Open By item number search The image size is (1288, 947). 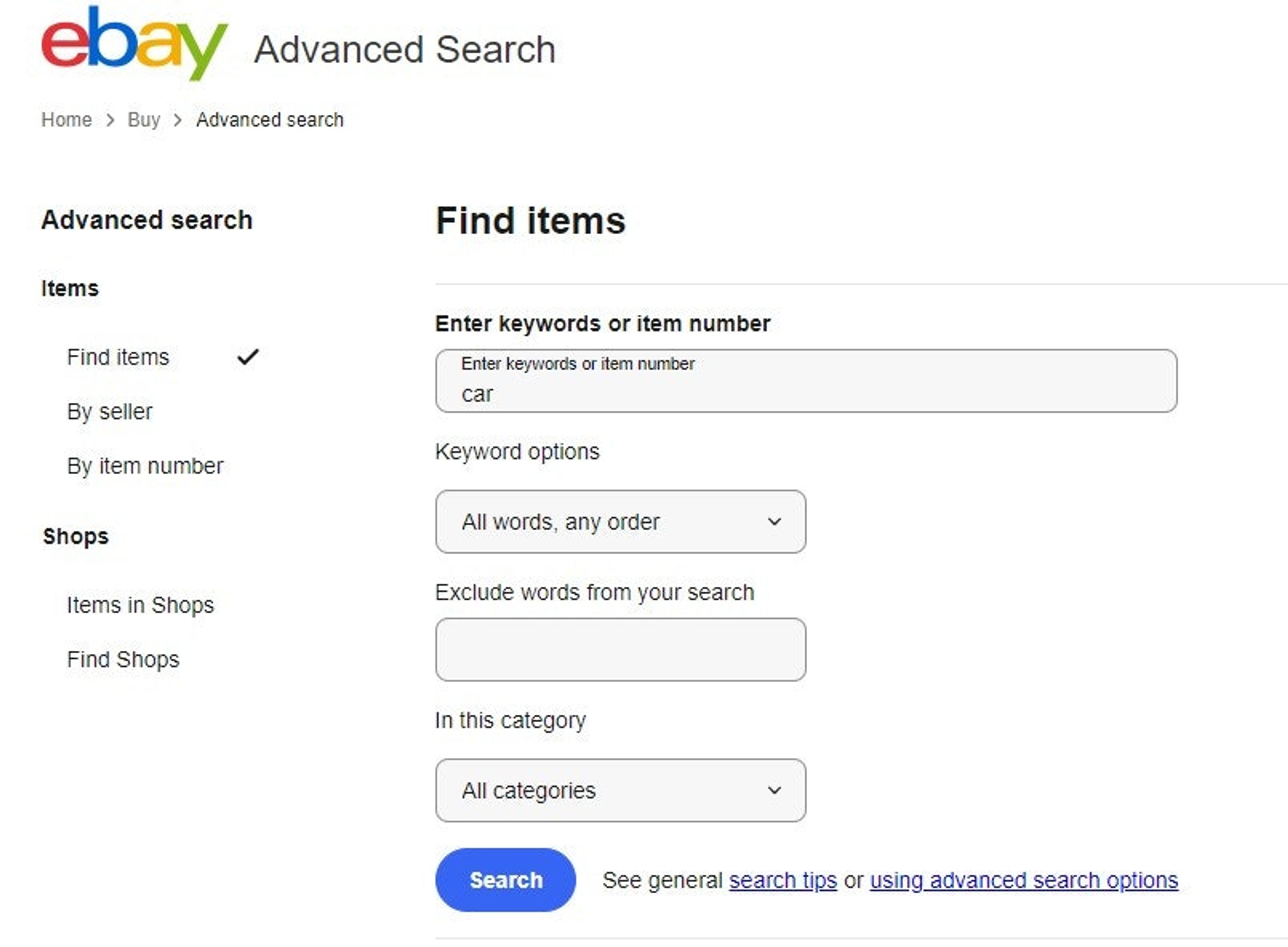(145, 465)
